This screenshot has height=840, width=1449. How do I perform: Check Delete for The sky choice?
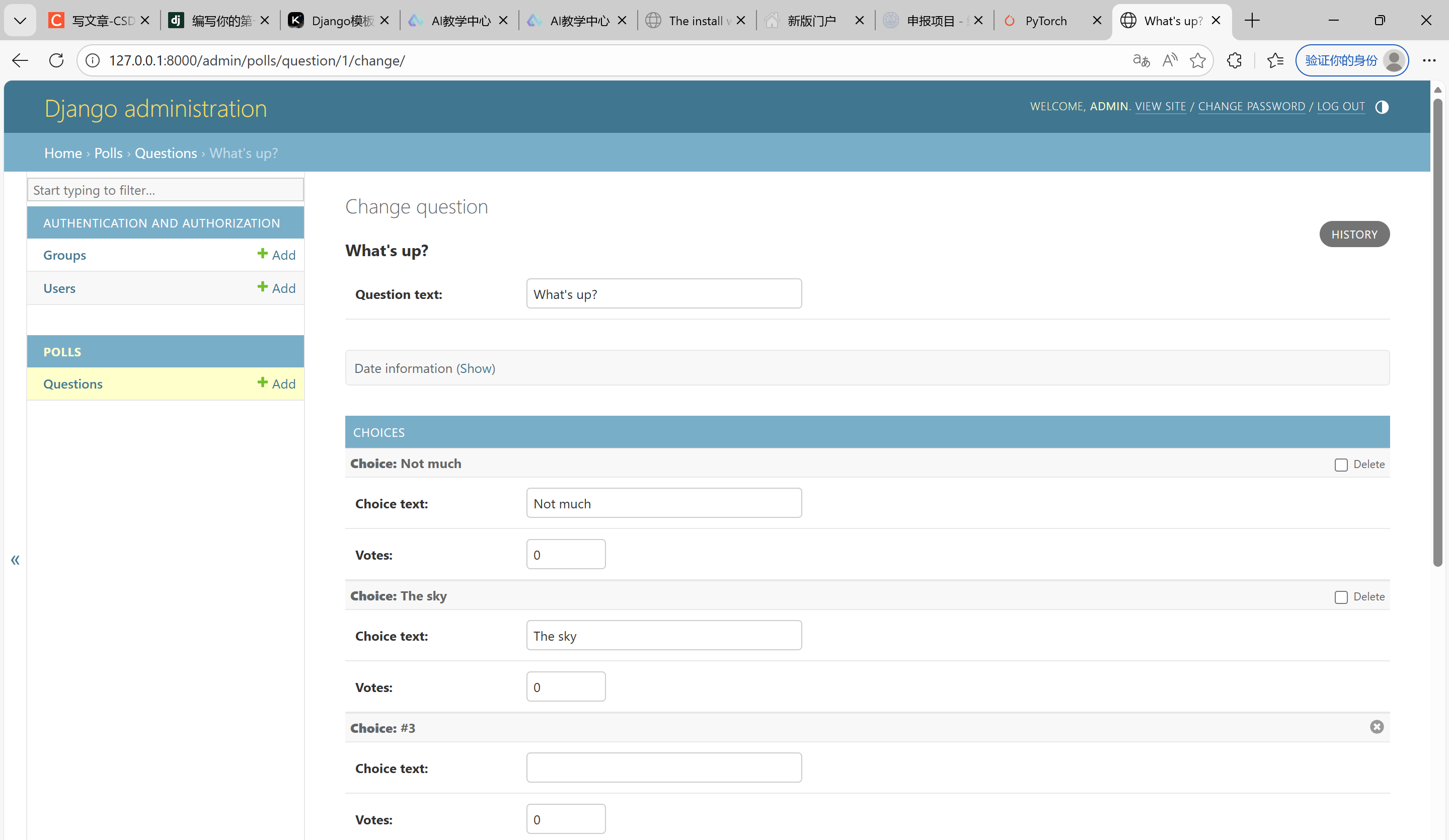(x=1340, y=597)
